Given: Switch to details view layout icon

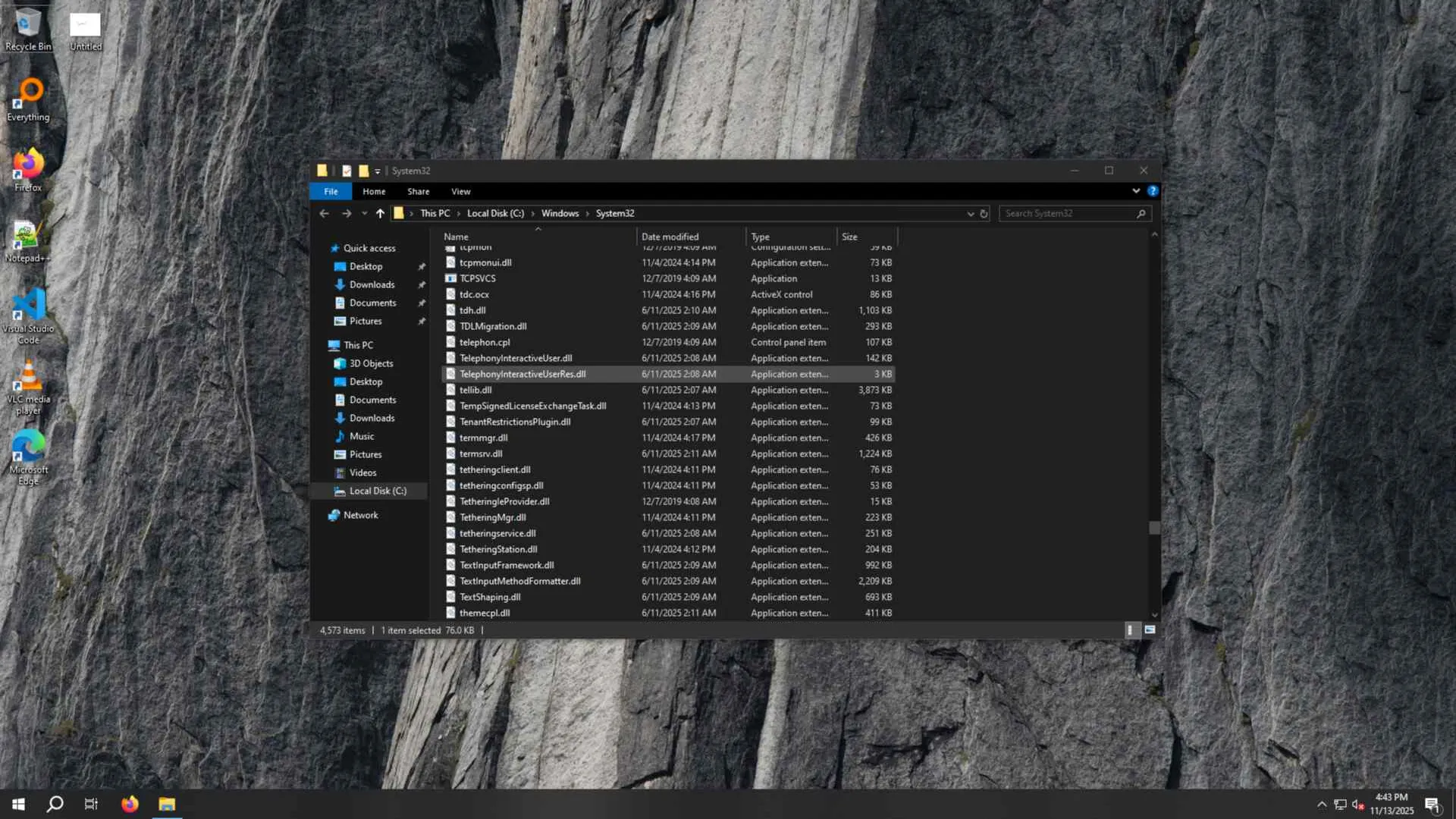Looking at the screenshot, I should 1130,630.
